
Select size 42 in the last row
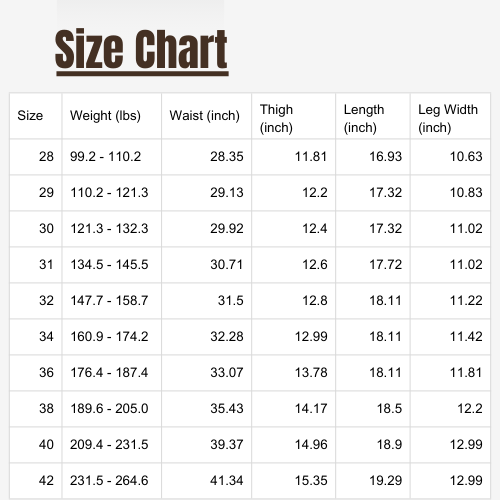46,480
